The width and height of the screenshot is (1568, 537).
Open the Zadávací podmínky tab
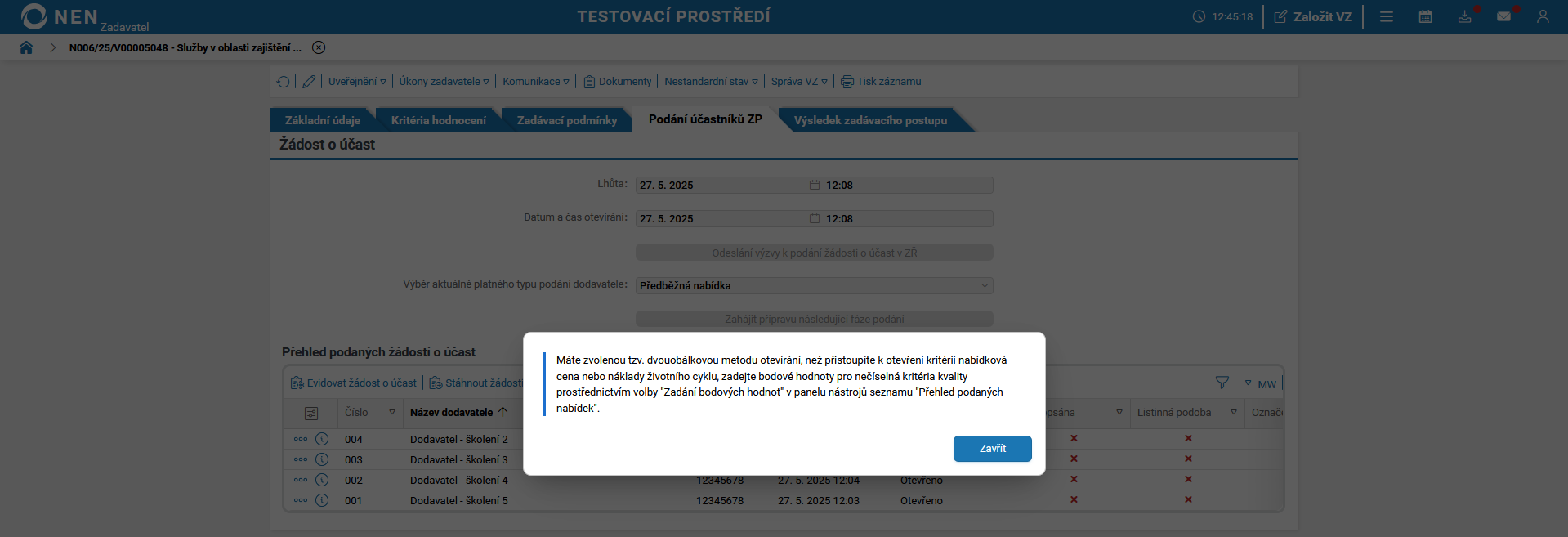pyautogui.click(x=566, y=120)
